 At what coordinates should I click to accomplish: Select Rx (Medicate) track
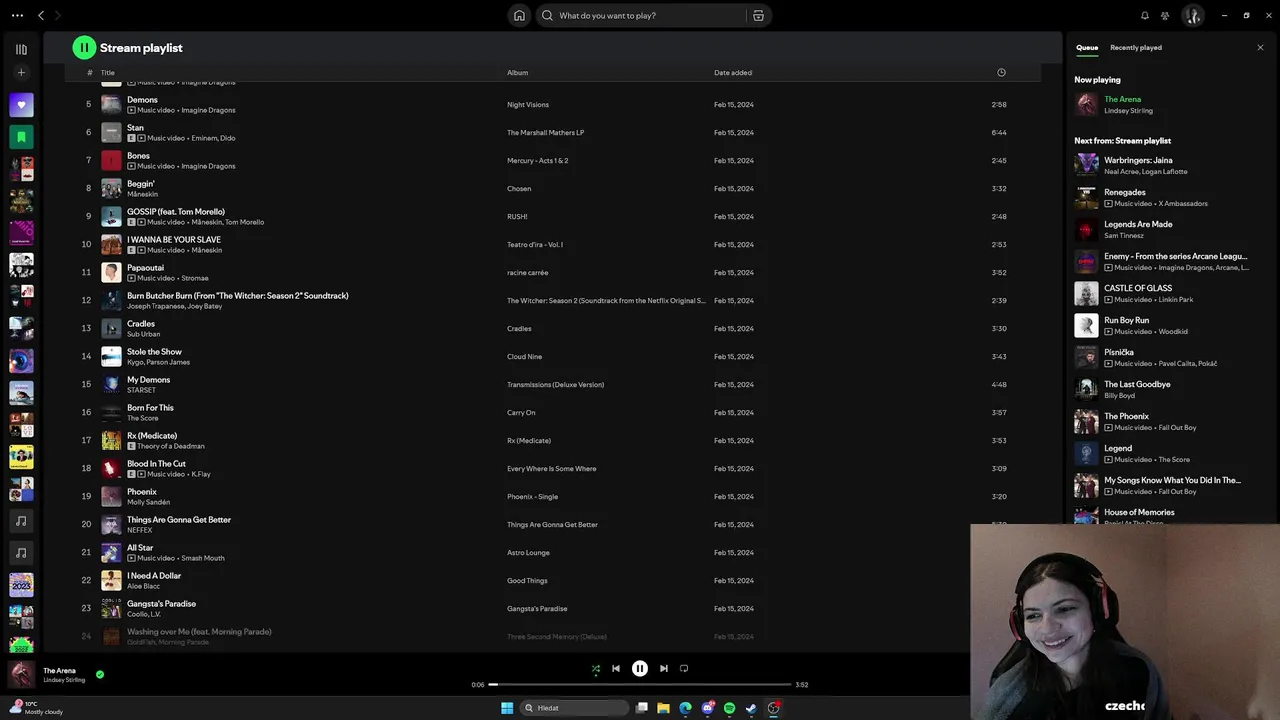click(x=152, y=436)
